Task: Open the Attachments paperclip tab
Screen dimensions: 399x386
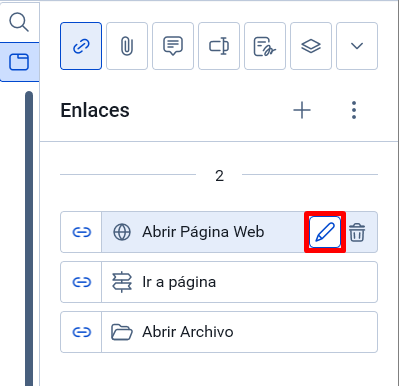Action: click(x=127, y=46)
